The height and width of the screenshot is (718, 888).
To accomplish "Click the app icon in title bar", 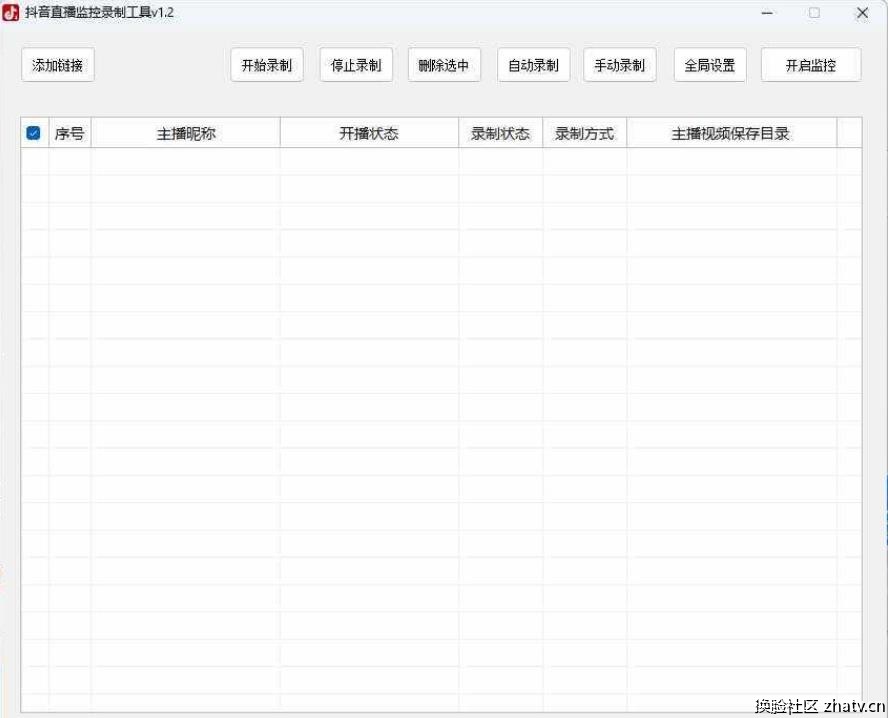I will [x=10, y=12].
